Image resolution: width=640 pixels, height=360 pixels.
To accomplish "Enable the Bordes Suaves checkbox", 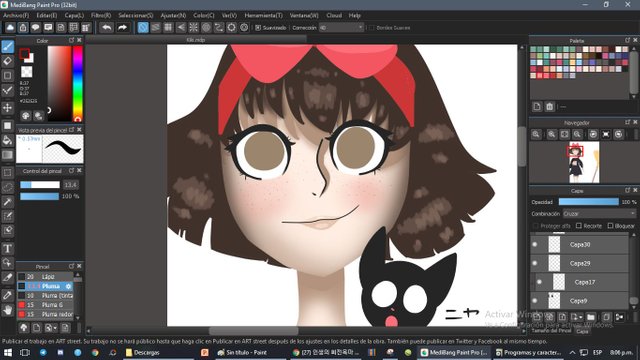I will [x=371, y=28].
